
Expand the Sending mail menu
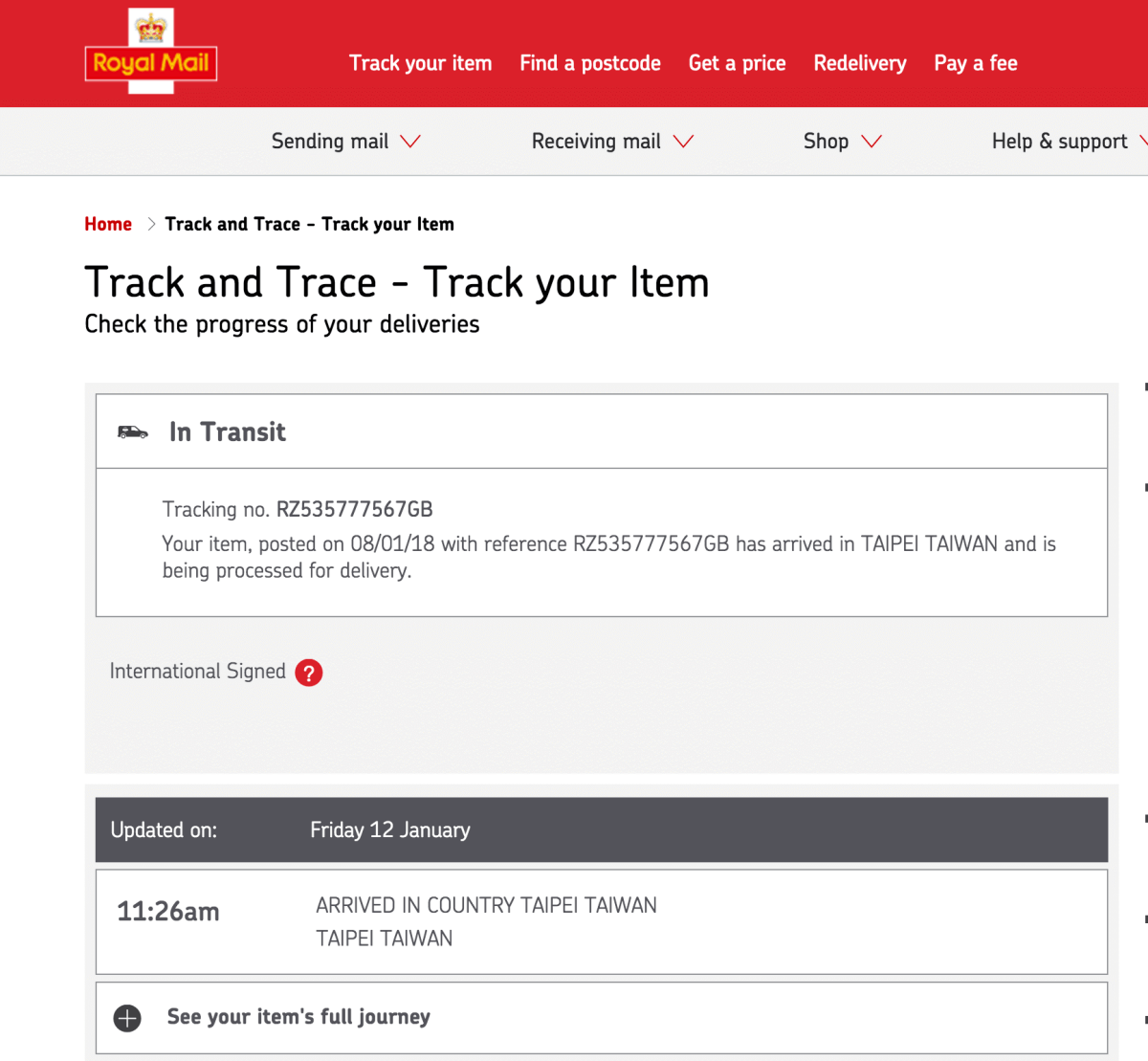[346, 142]
